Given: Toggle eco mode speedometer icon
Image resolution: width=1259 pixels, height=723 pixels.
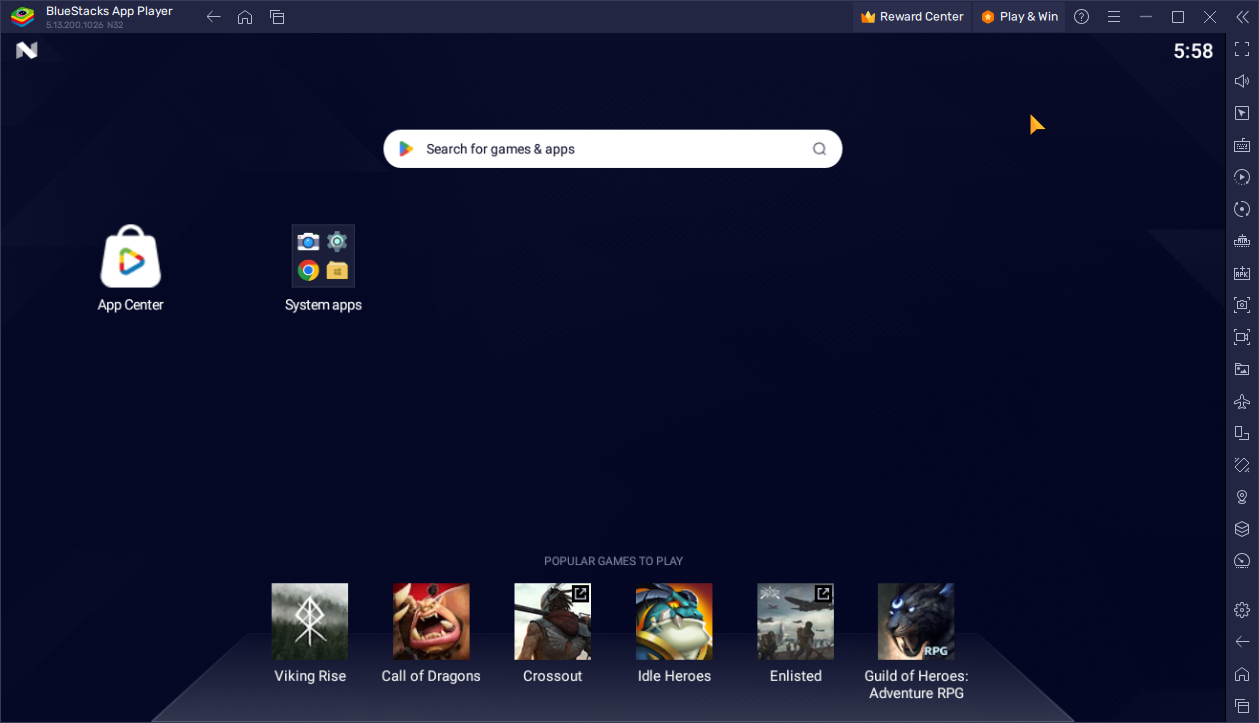Looking at the screenshot, I should pos(1242,561).
